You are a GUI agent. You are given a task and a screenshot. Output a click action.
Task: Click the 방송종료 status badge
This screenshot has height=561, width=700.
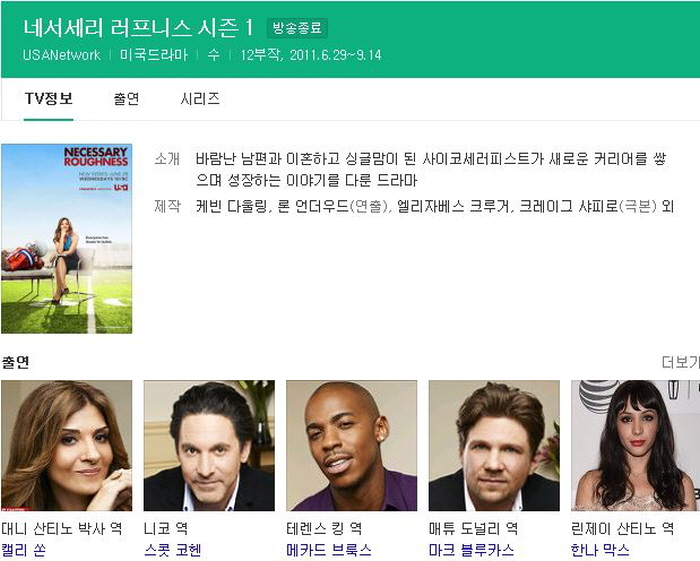point(297,28)
